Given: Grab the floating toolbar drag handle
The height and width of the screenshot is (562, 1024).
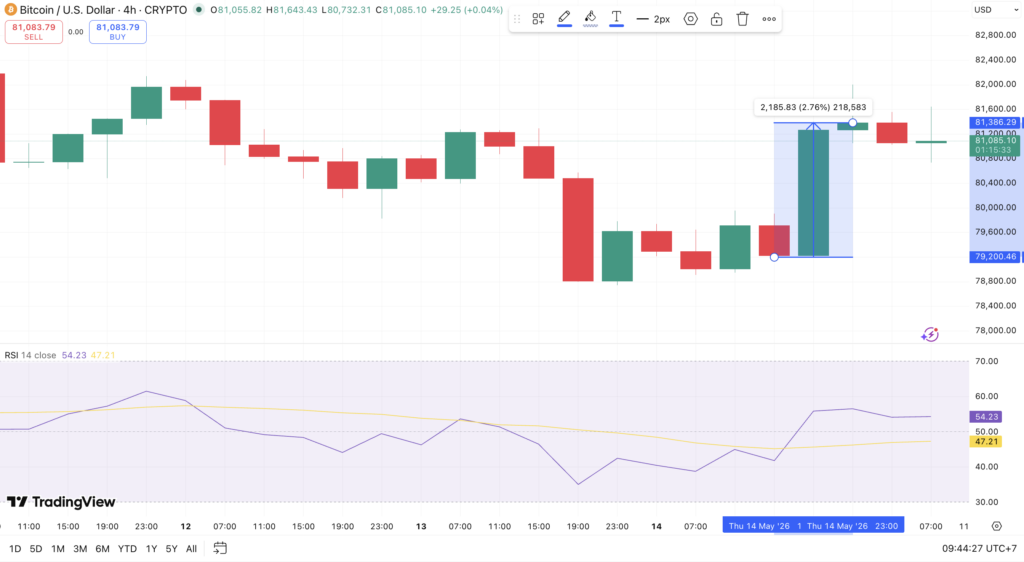Looking at the screenshot, I should tap(517, 19).
